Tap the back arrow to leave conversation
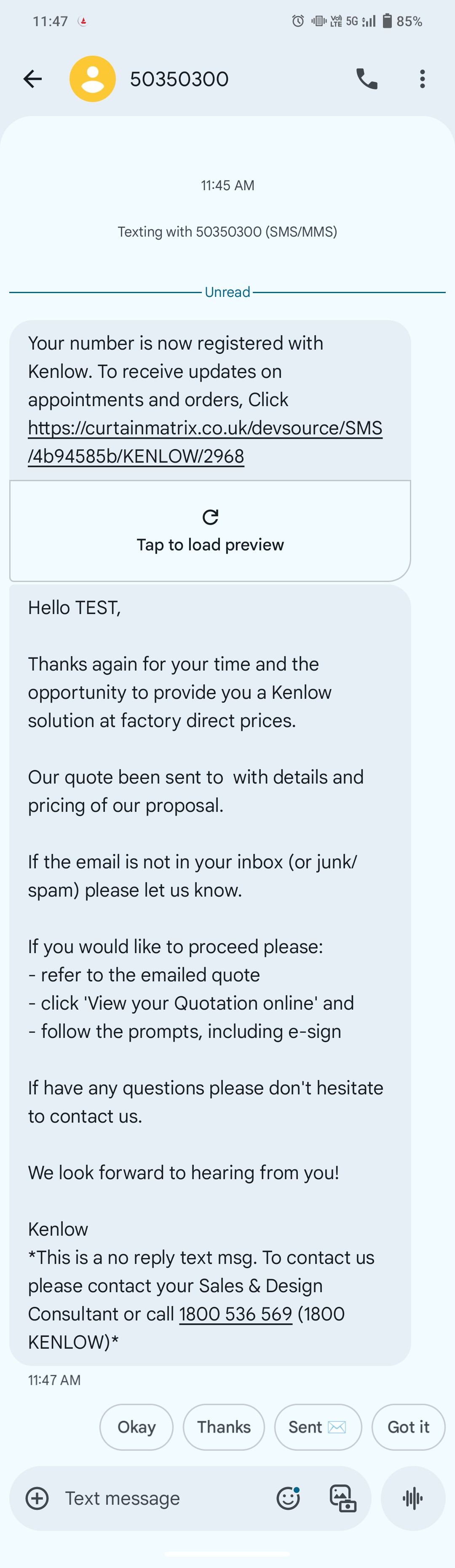The width and height of the screenshot is (455, 1568). click(33, 78)
